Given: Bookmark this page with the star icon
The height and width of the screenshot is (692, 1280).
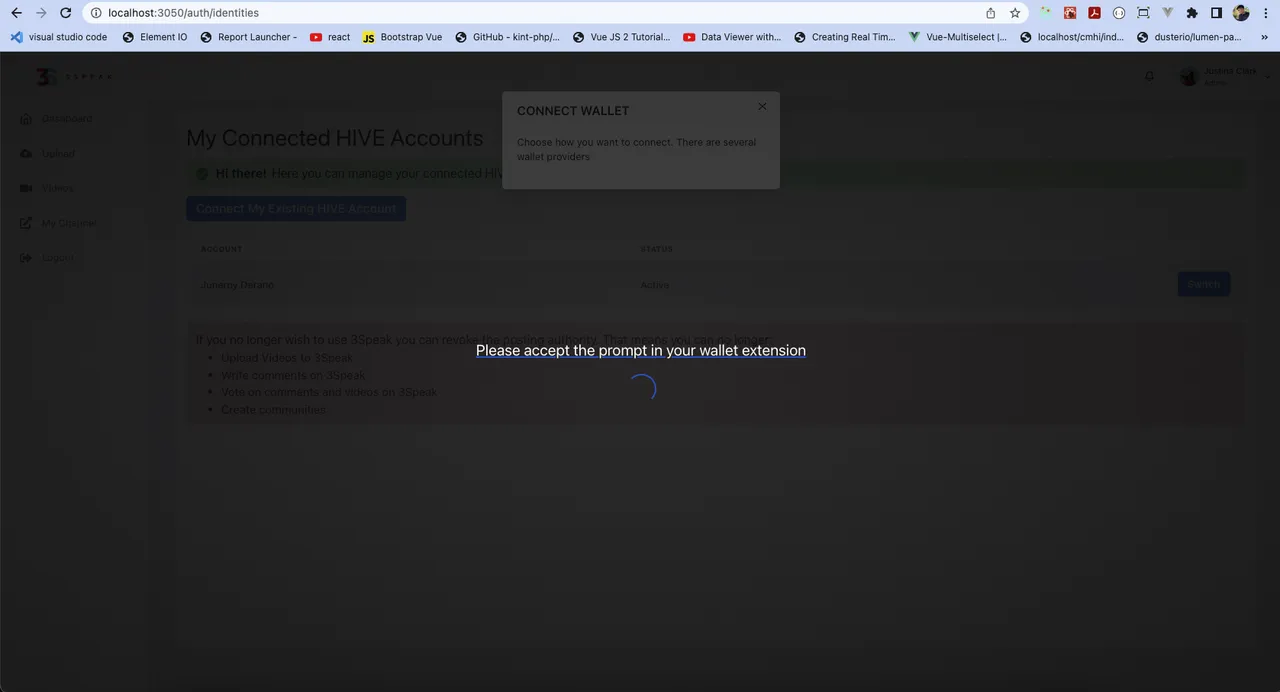Looking at the screenshot, I should pyautogui.click(x=1015, y=13).
